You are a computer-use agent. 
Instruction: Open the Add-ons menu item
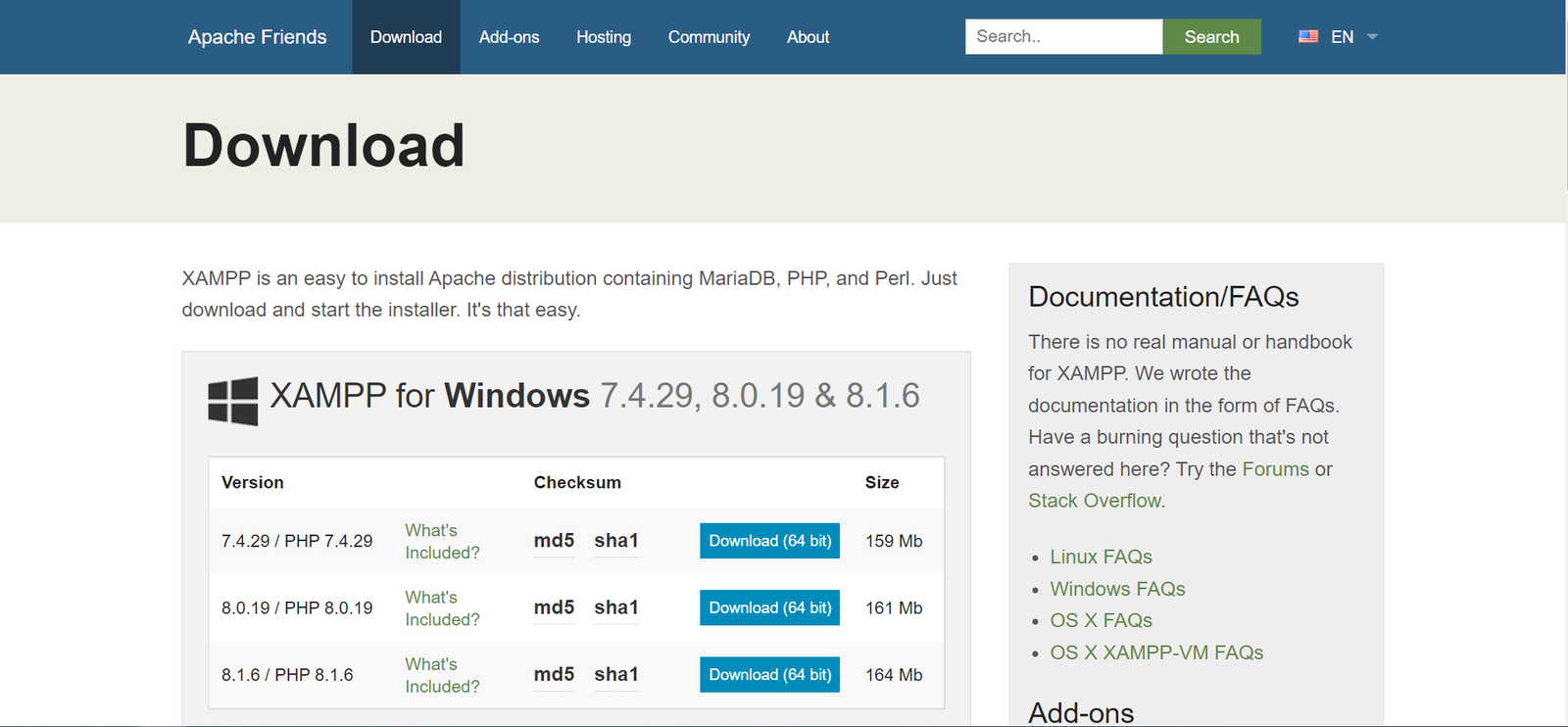pyautogui.click(x=509, y=37)
